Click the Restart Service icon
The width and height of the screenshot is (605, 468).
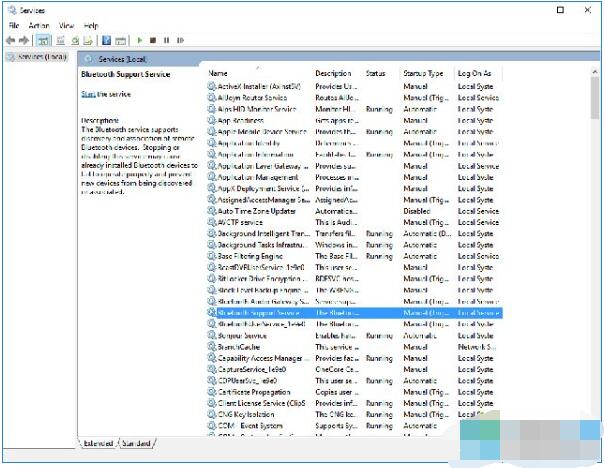click(x=180, y=40)
